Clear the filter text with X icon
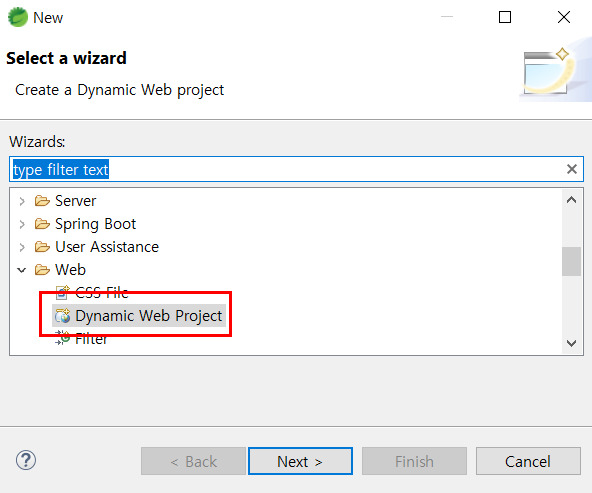The width and height of the screenshot is (592, 493). click(572, 169)
